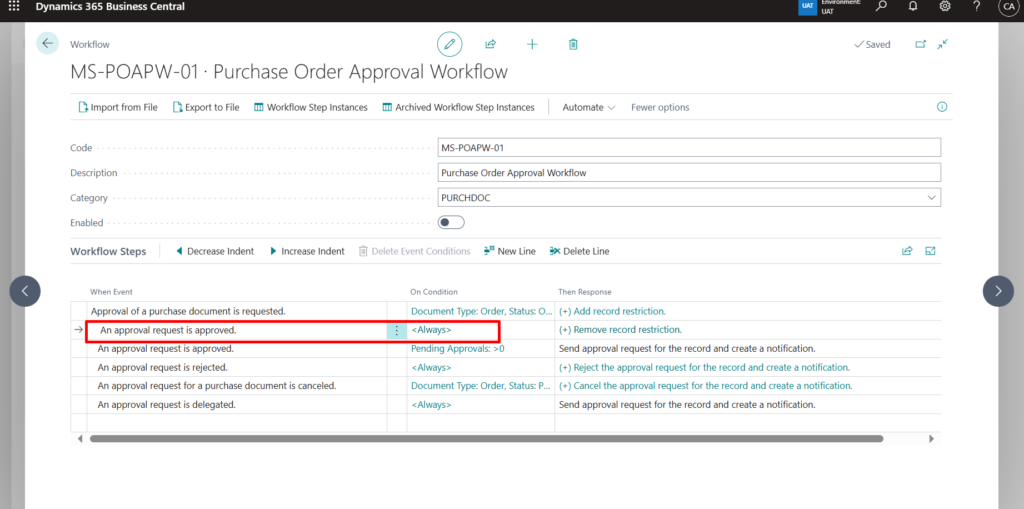
Task: Open Workflow Step Instances
Action: 310,107
